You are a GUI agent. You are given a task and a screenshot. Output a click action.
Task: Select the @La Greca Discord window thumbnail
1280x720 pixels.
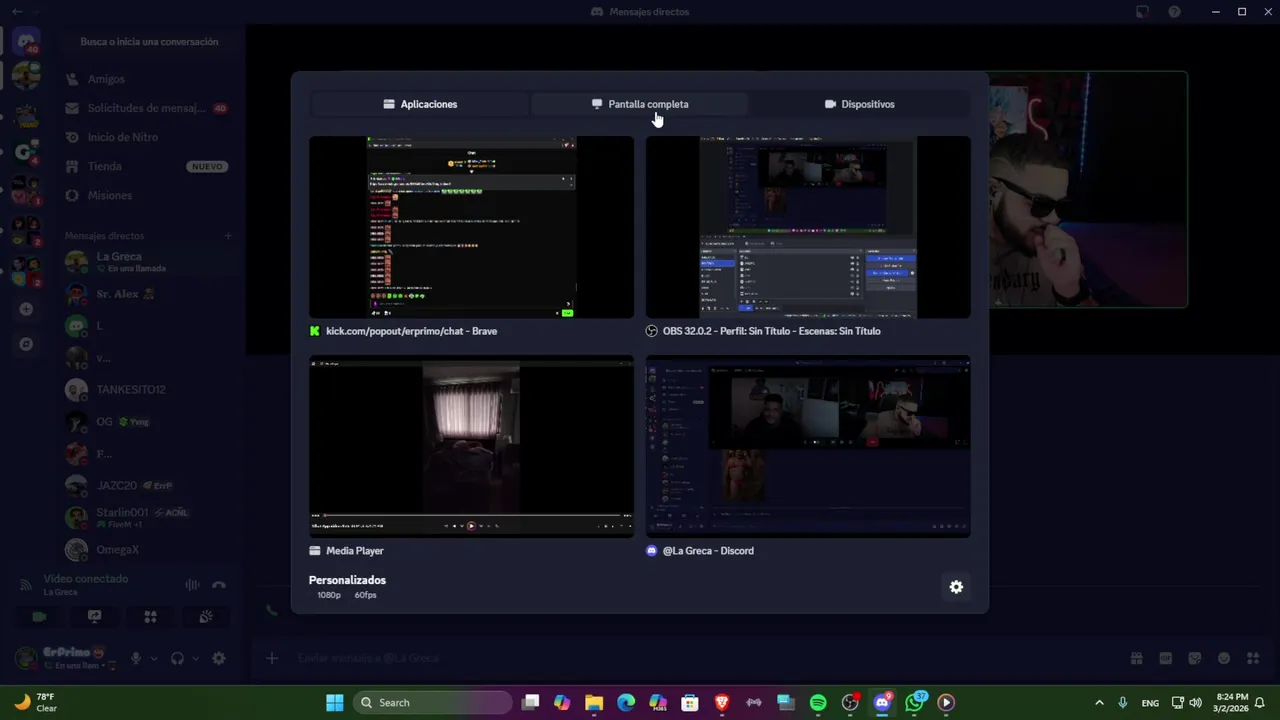(x=808, y=446)
